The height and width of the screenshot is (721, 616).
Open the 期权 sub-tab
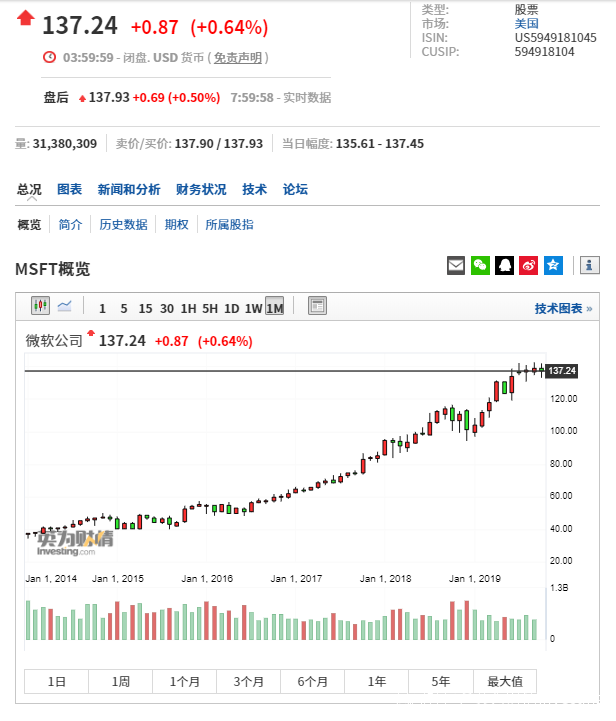coord(177,225)
